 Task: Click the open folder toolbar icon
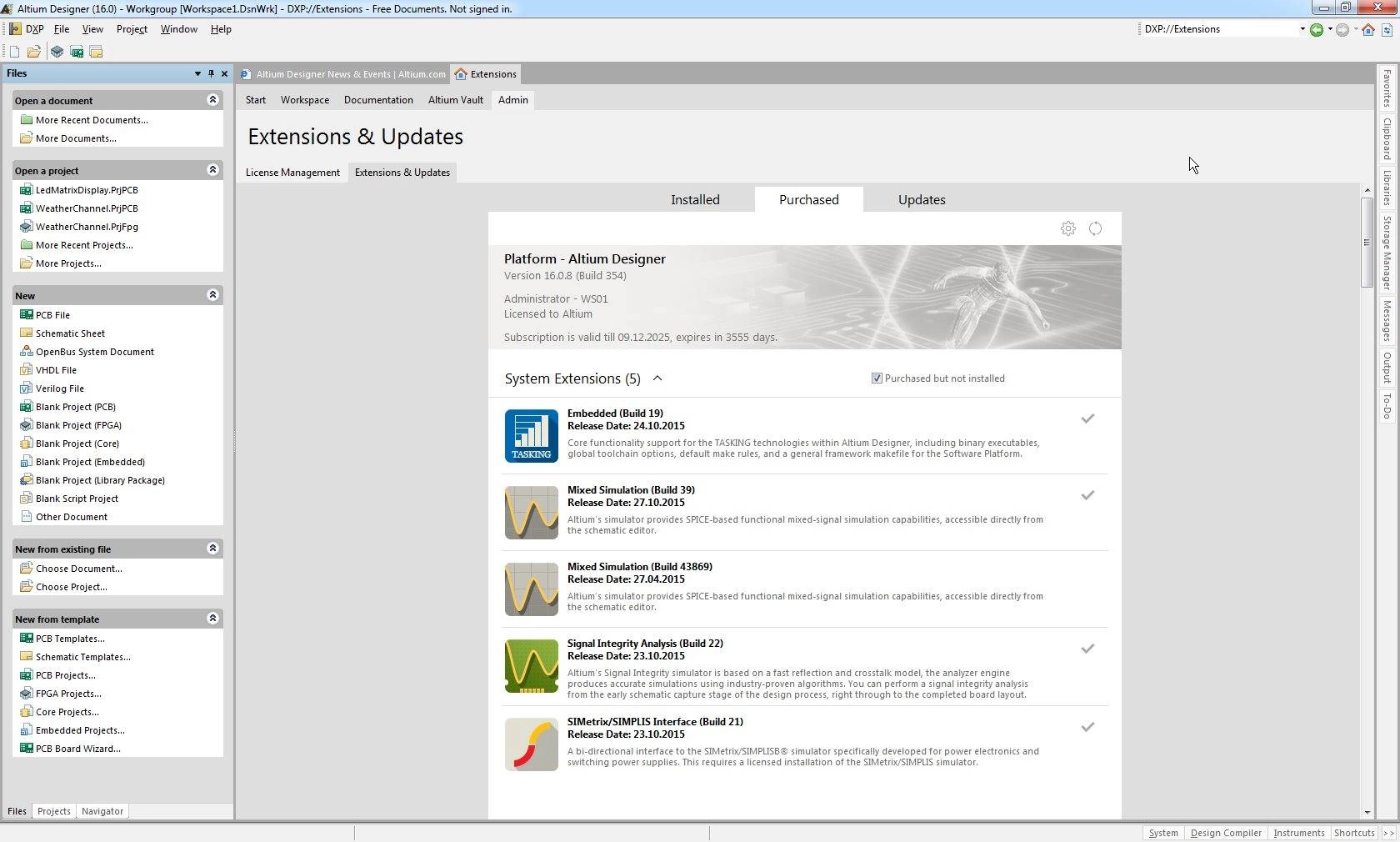pyautogui.click(x=34, y=52)
